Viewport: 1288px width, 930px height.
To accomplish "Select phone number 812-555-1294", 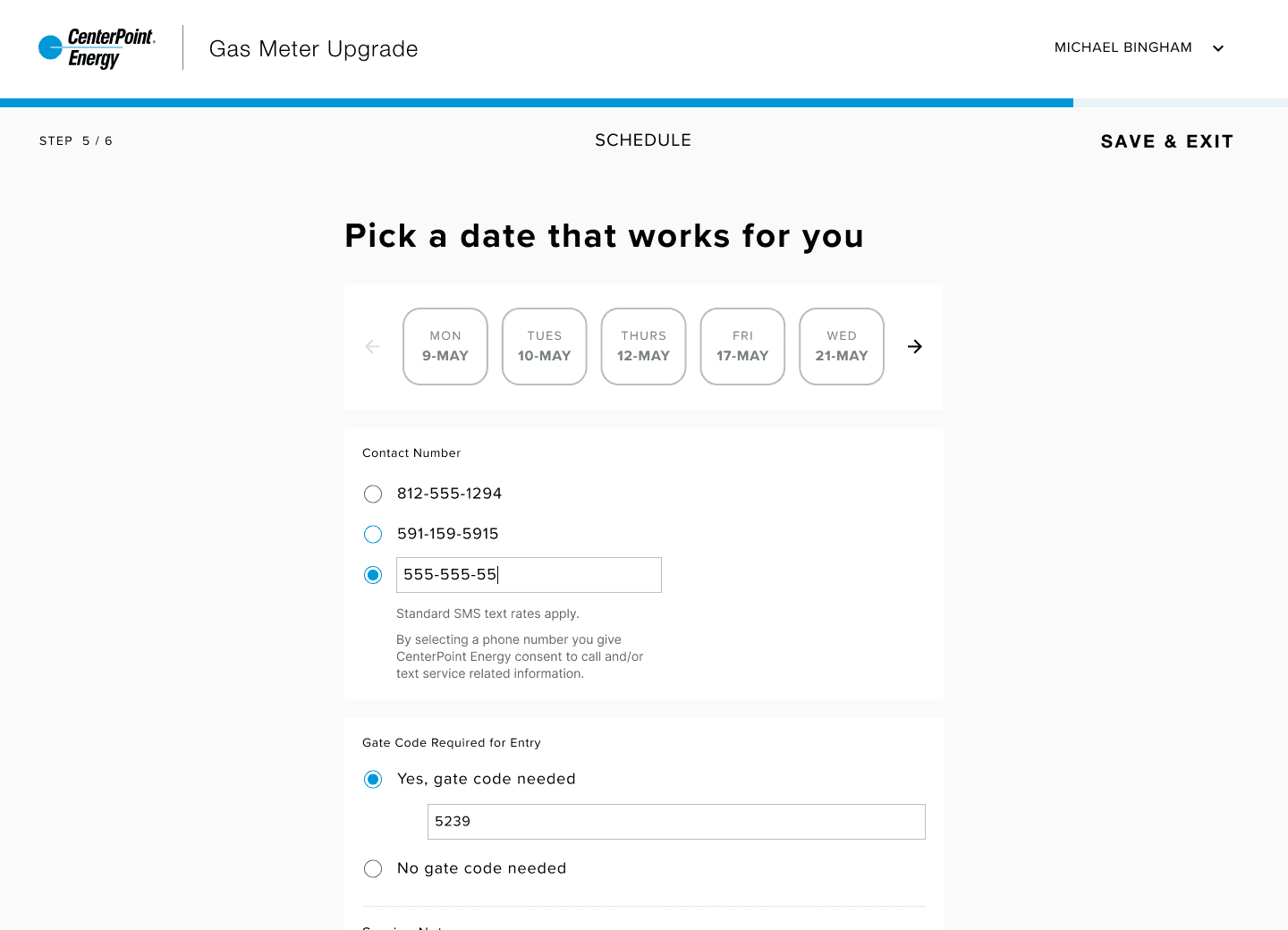I will coord(373,495).
